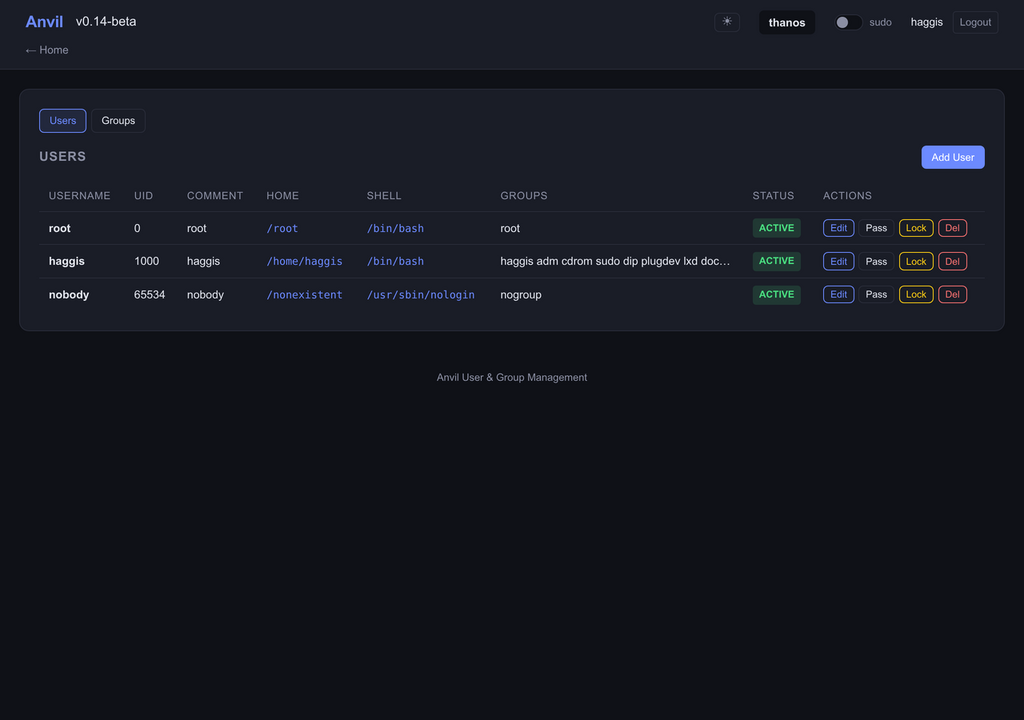Image resolution: width=1024 pixels, height=720 pixels.
Task: Click the UID value 65534
Action: [x=150, y=295]
